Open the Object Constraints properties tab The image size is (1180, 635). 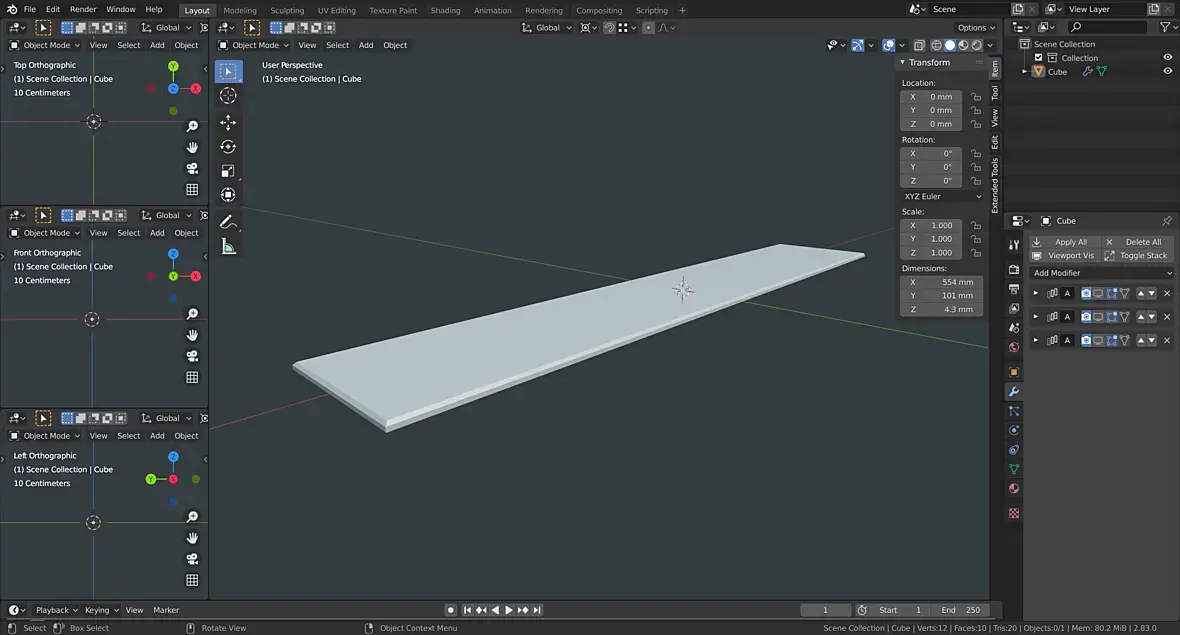[1014, 450]
